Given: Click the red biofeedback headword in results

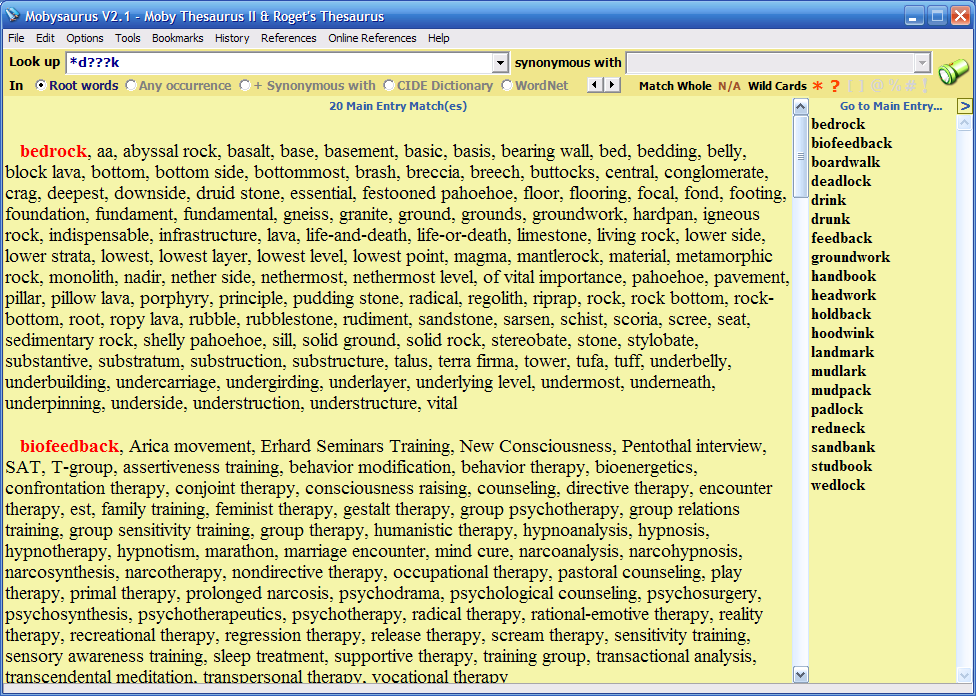Looking at the screenshot, I should pyautogui.click(x=69, y=446).
